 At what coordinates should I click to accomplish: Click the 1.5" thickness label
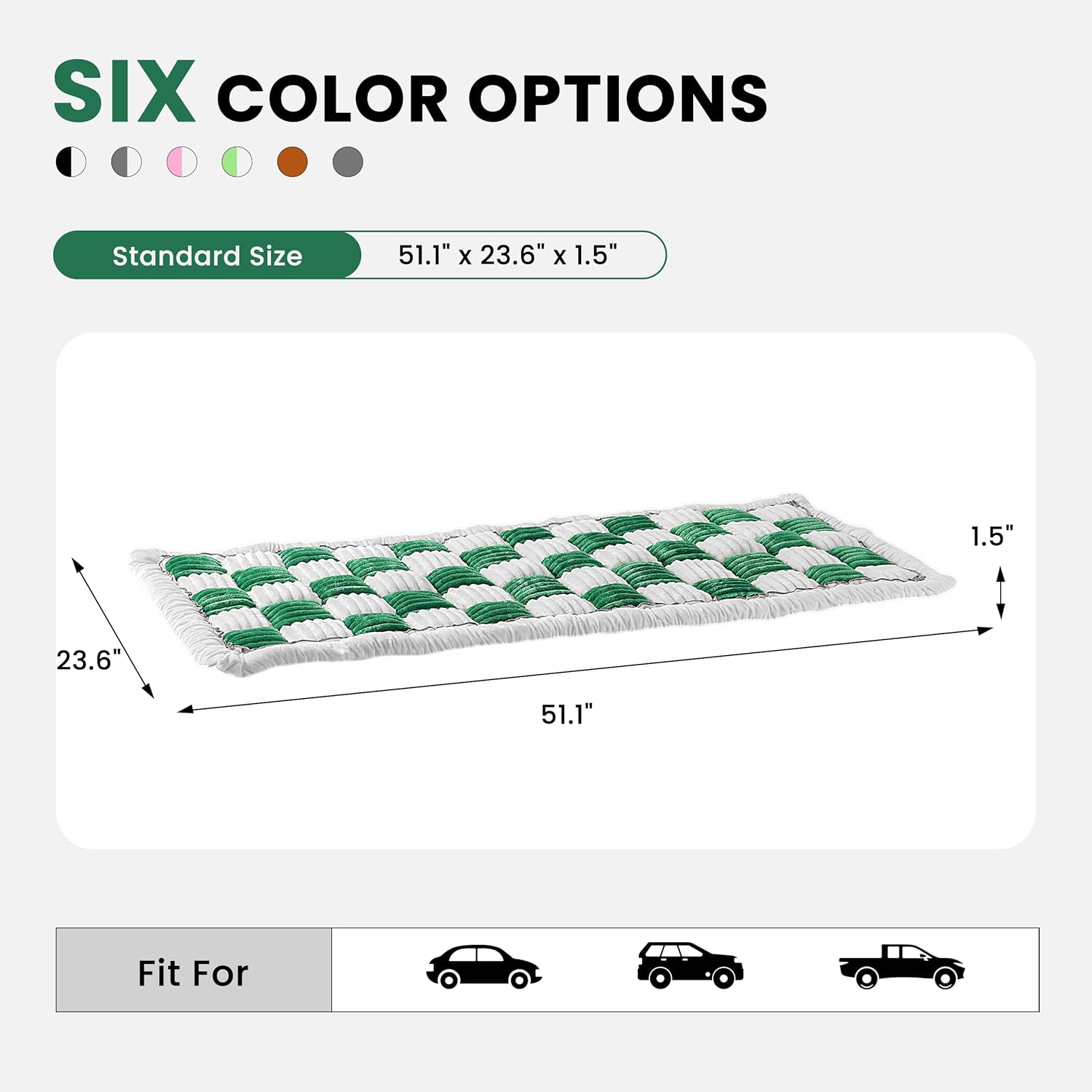pos(992,537)
